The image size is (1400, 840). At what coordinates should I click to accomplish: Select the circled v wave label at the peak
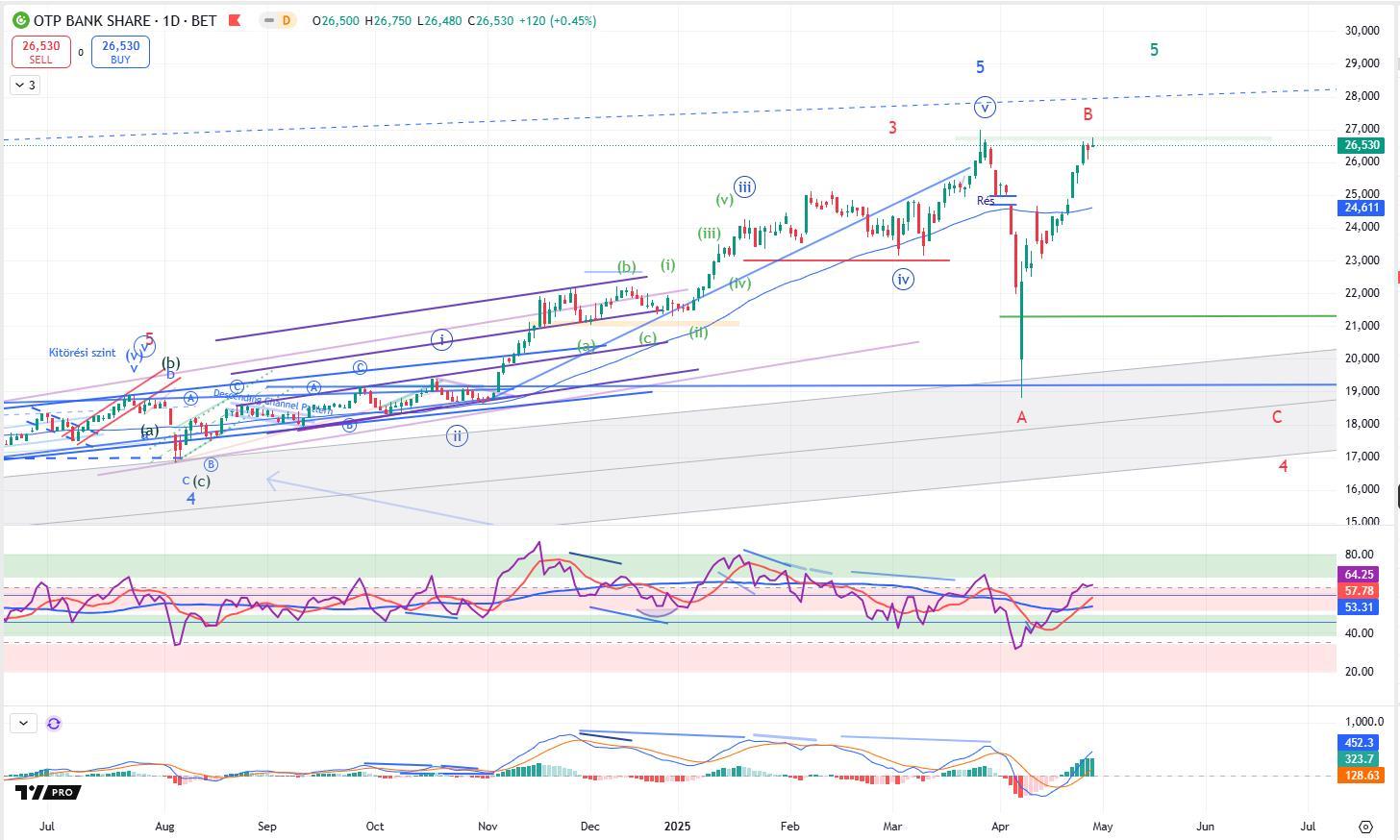(985, 107)
